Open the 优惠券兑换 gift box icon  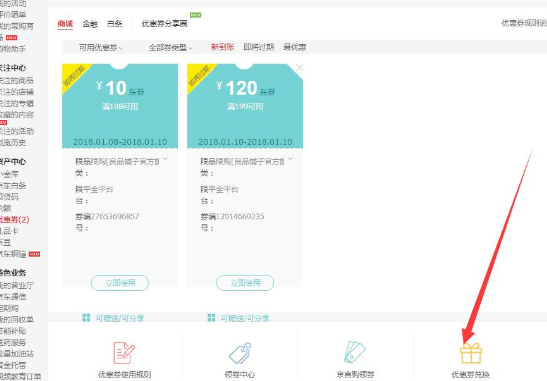[471, 353]
